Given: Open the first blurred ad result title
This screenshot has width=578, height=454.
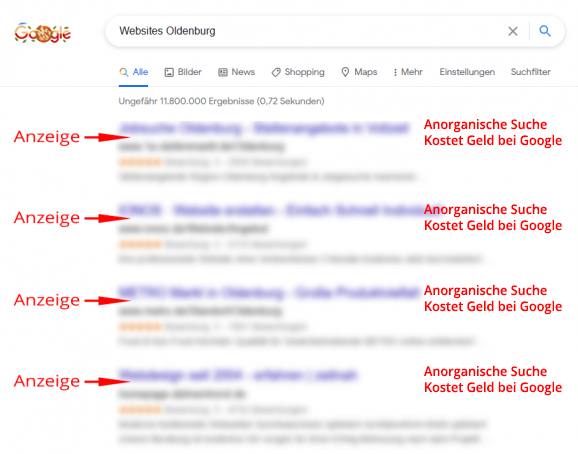Looking at the screenshot, I should [264, 128].
